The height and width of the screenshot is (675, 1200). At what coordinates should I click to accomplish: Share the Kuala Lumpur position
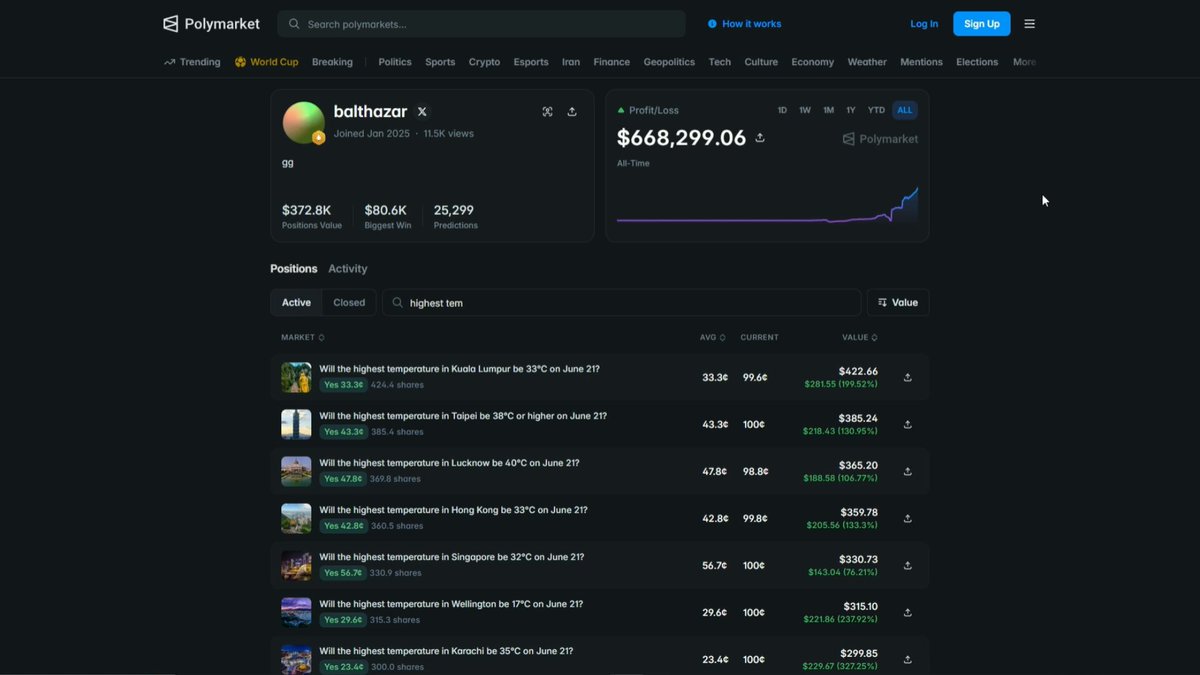908,378
